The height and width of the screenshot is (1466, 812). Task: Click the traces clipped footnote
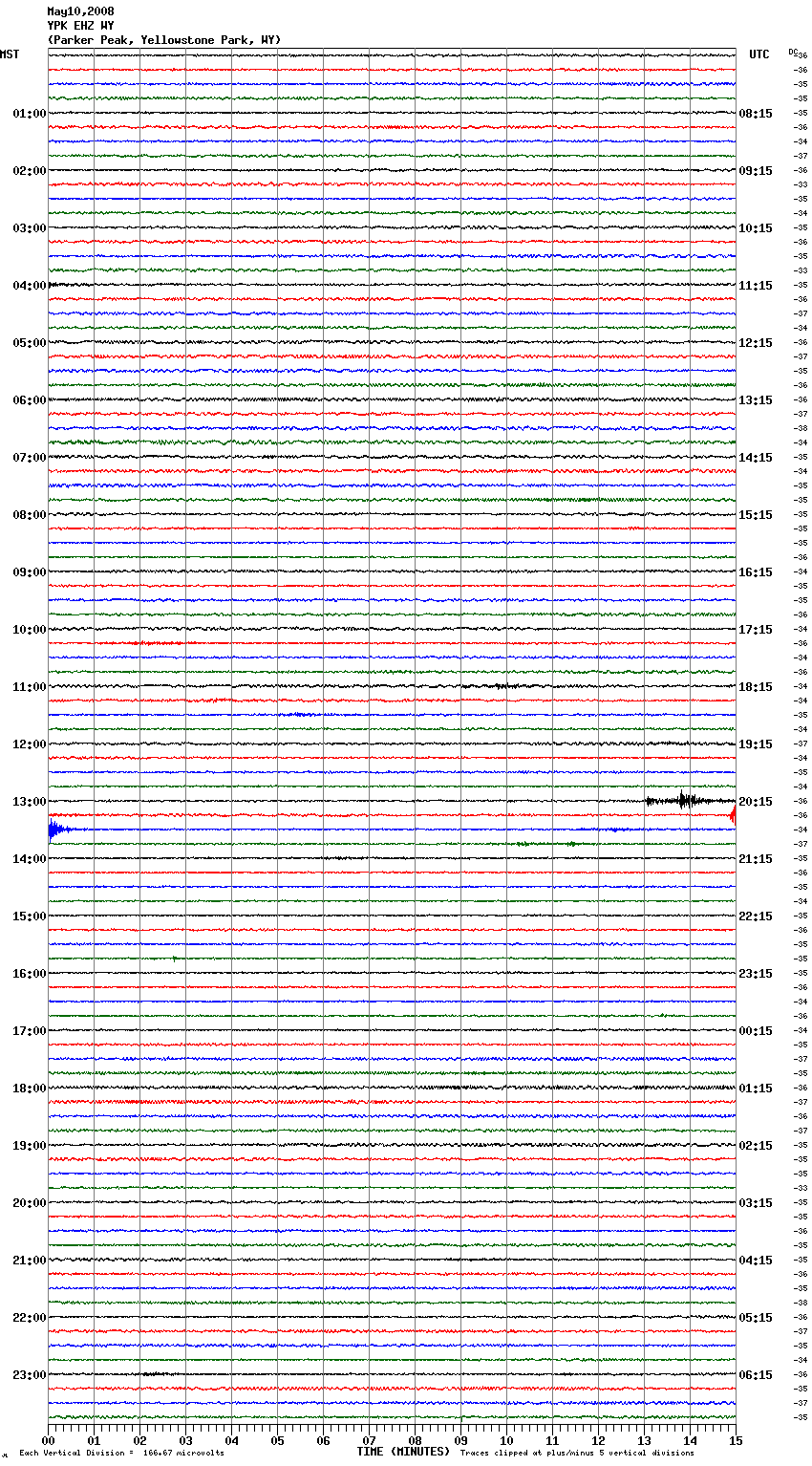click(x=577, y=1454)
